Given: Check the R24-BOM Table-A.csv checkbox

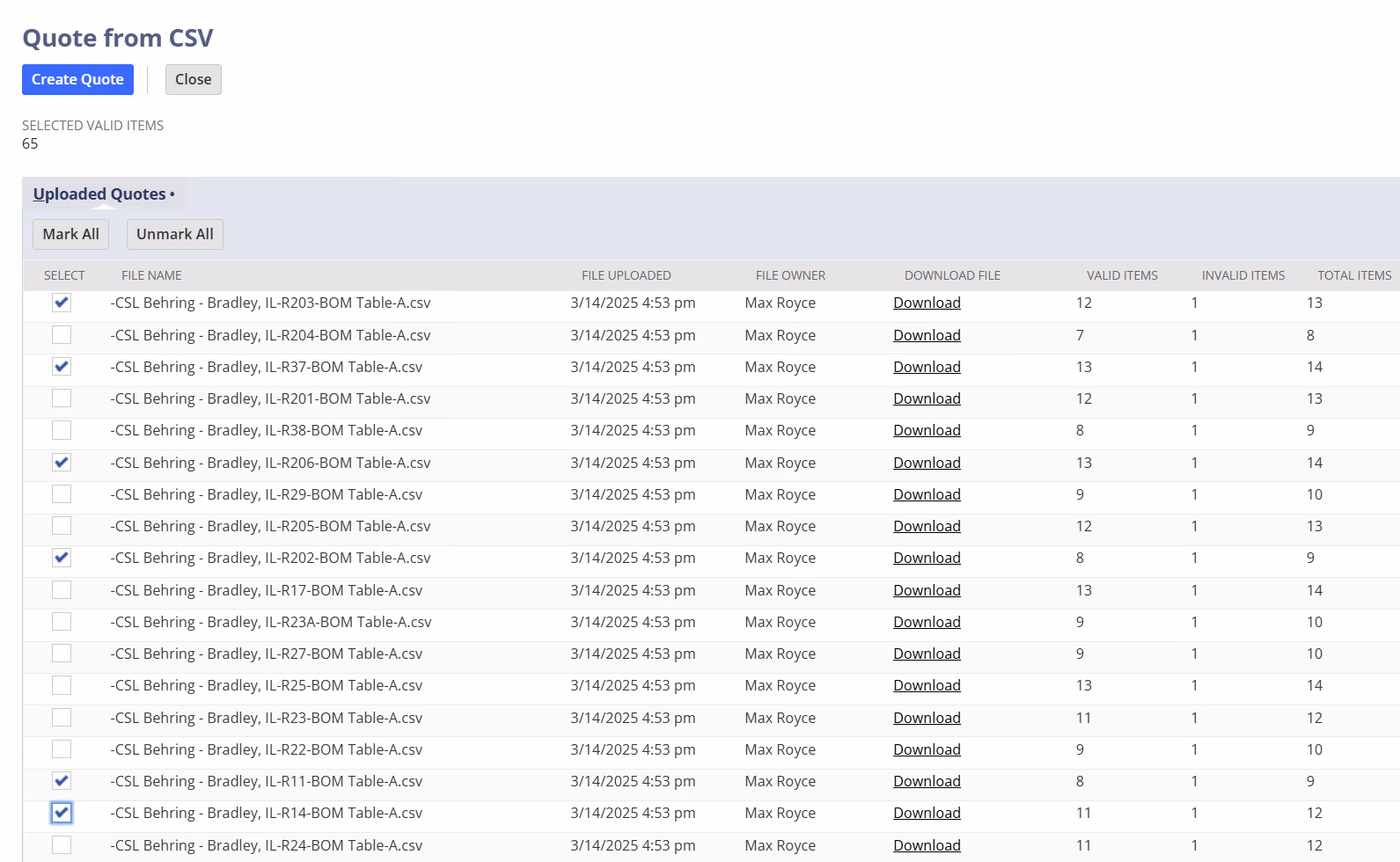Looking at the screenshot, I should coord(62,845).
